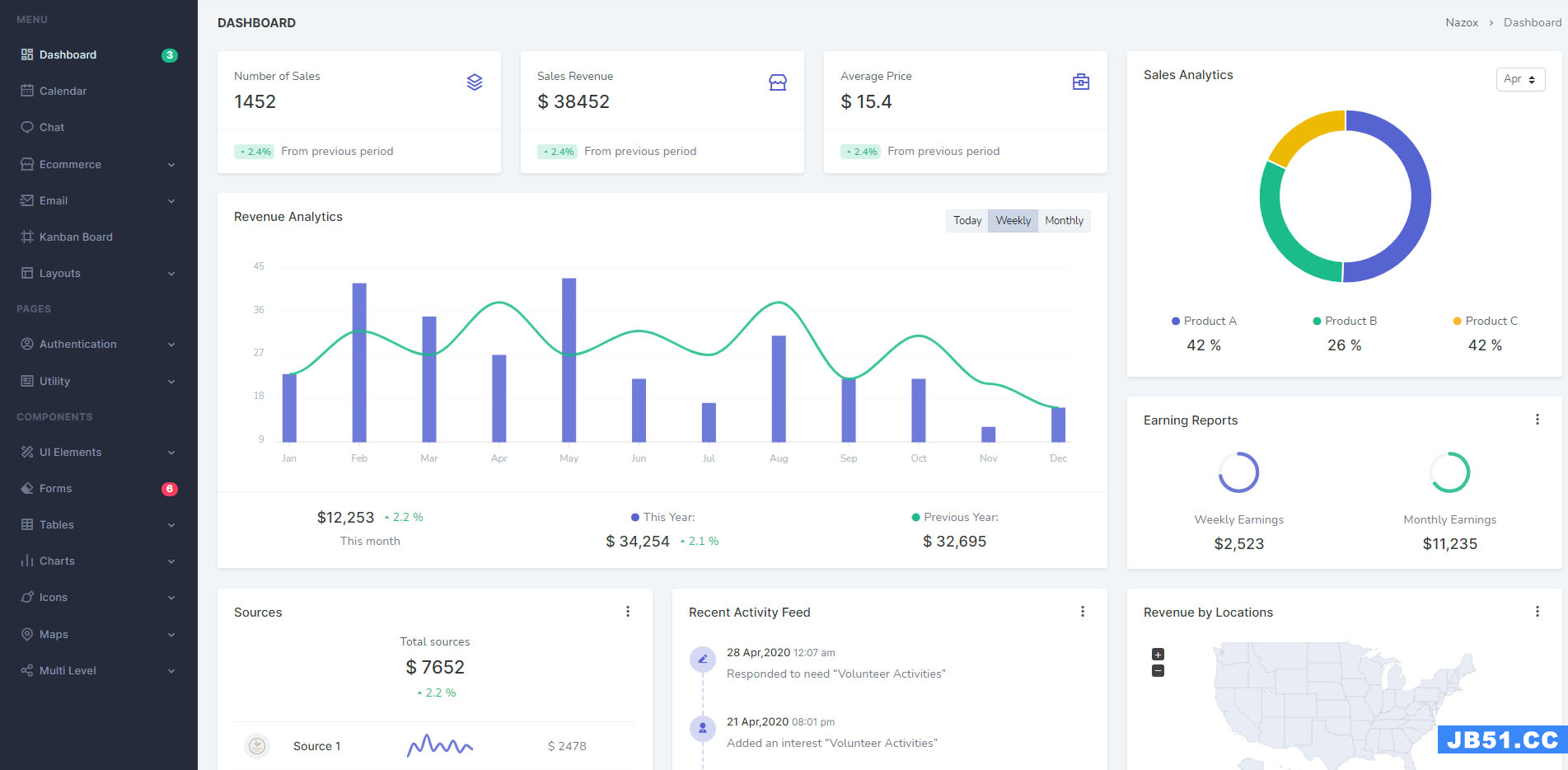Click the user icon on 21 Apr activity
This screenshot has height=770, width=1568.
click(x=703, y=728)
